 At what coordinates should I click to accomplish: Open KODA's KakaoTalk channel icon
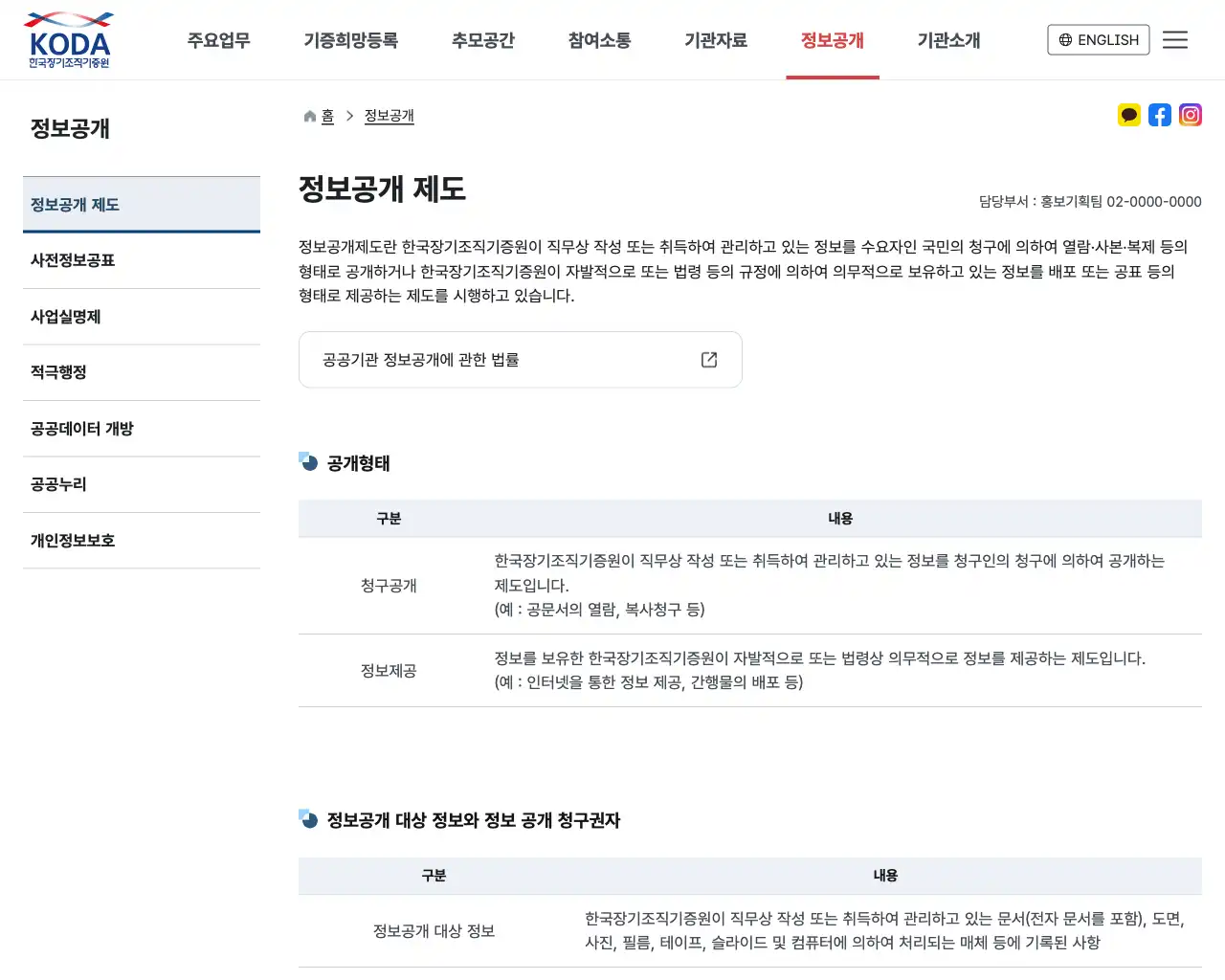[1129, 115]
